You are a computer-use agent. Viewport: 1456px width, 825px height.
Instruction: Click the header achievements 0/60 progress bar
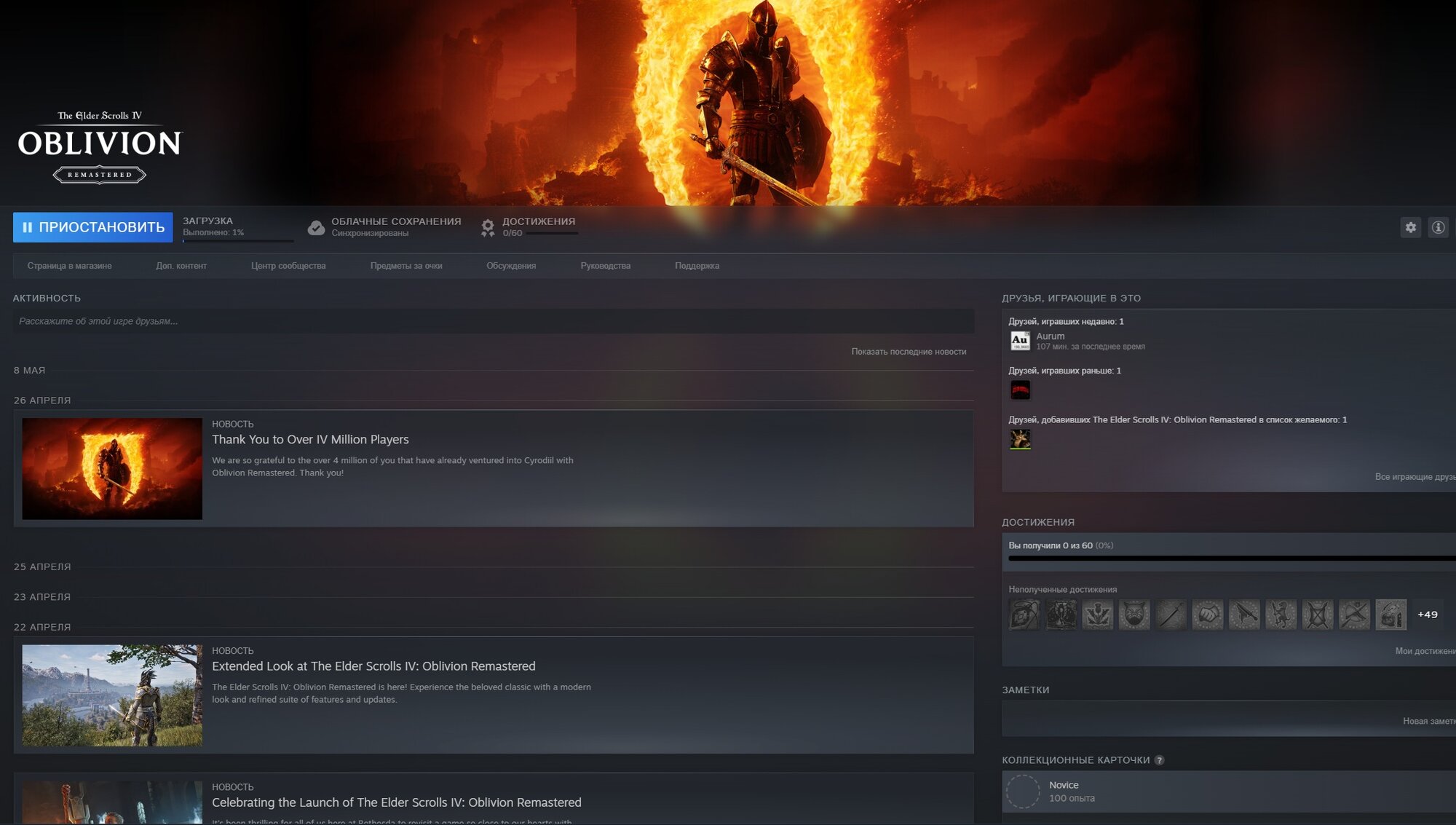[552, 234]
